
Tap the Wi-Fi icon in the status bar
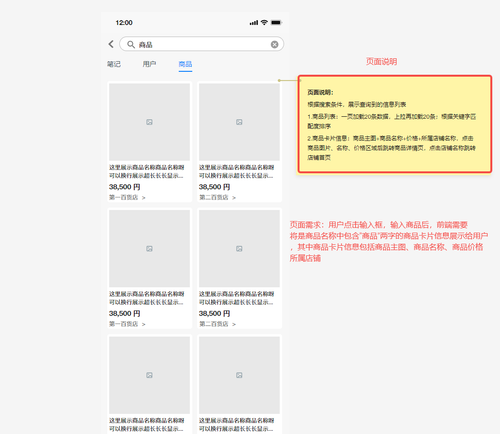click(264, 22)
